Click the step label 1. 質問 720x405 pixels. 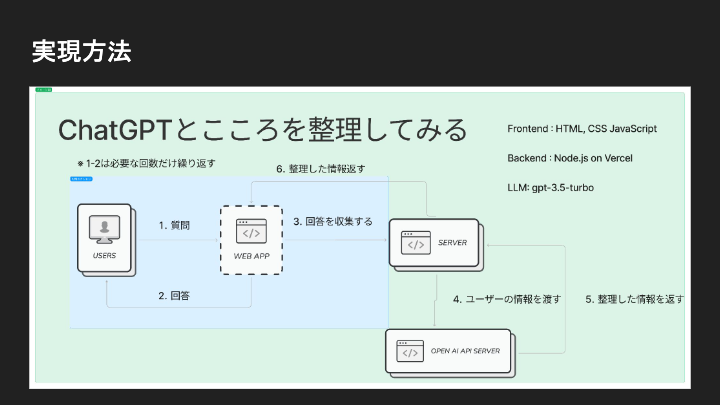coord(174,225)
